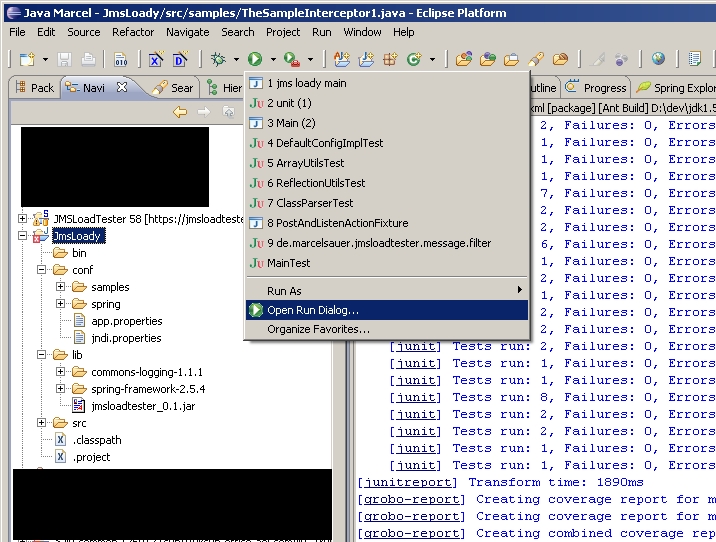Image resolution: width=716 pixels, height=542 pixels.
Task: Switch to the Spring Explorer tab
Action: tap(675, 88)
